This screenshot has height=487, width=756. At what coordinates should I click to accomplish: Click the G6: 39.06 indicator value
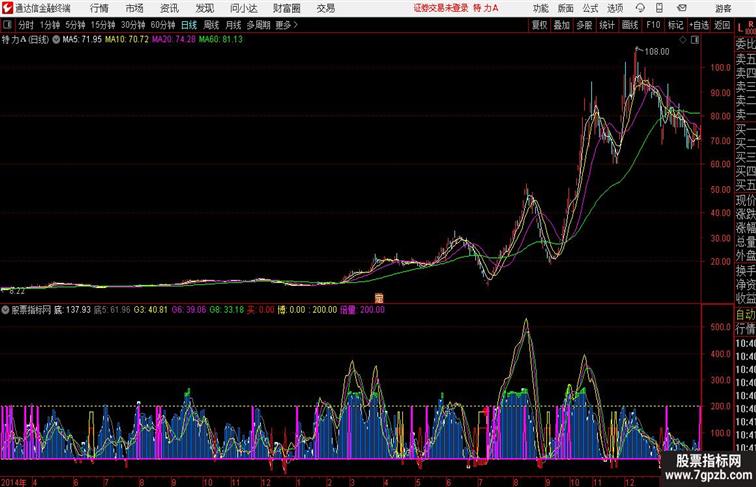click(x=189, y=310)
